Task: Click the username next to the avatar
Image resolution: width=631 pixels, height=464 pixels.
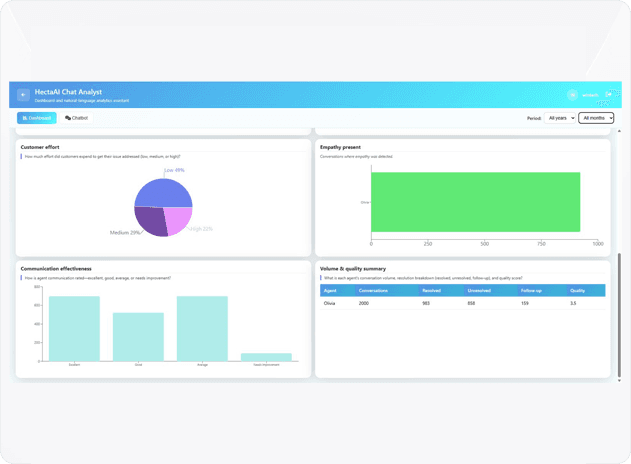Action: 590,95
